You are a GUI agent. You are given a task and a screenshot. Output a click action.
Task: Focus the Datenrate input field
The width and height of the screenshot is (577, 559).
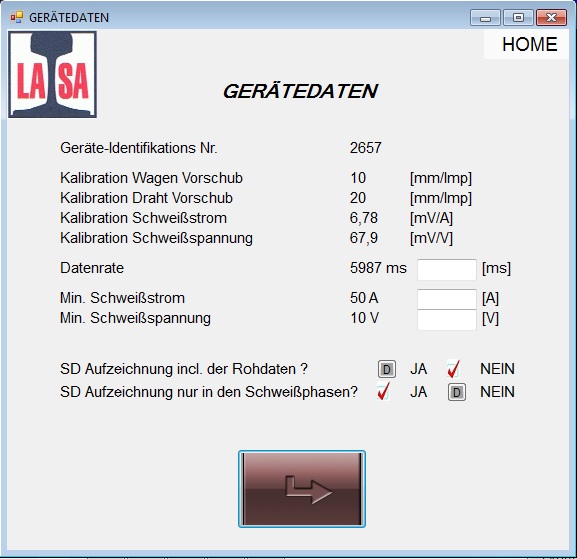point(447,269)
